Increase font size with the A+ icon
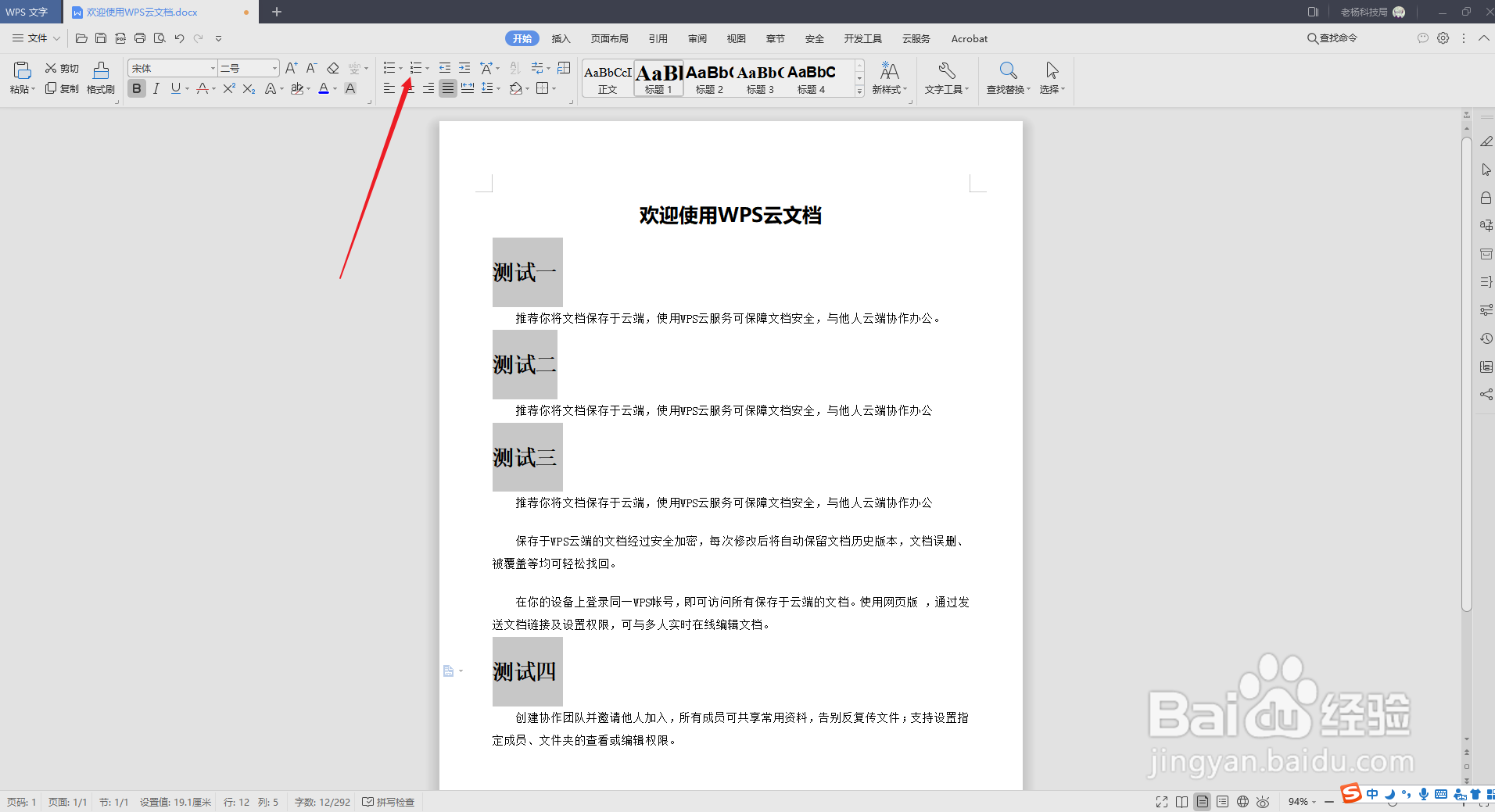Image resolution: width=1495 pixels, height=812 pixels. click(x=292, y=68)
